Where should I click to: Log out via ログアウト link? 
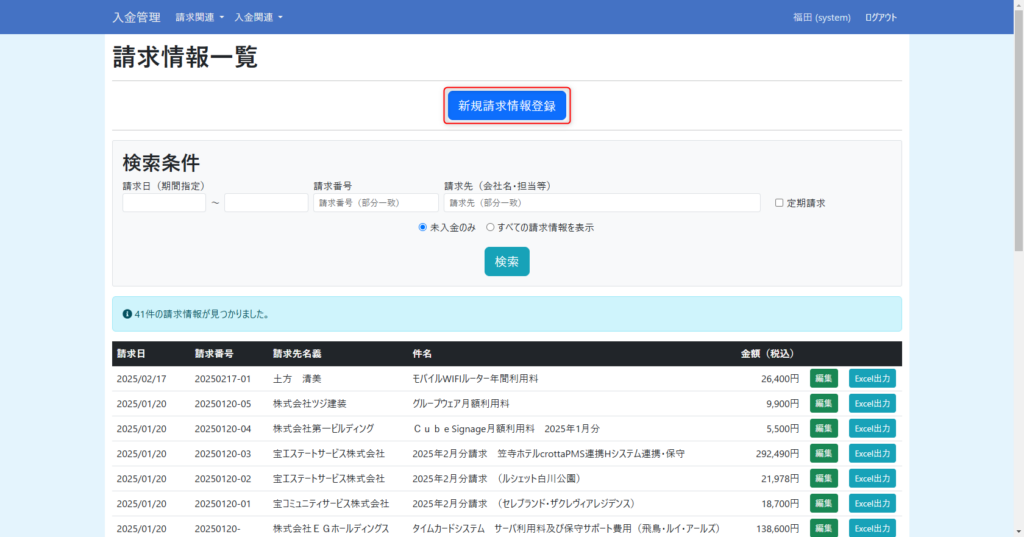coord(881,17)
